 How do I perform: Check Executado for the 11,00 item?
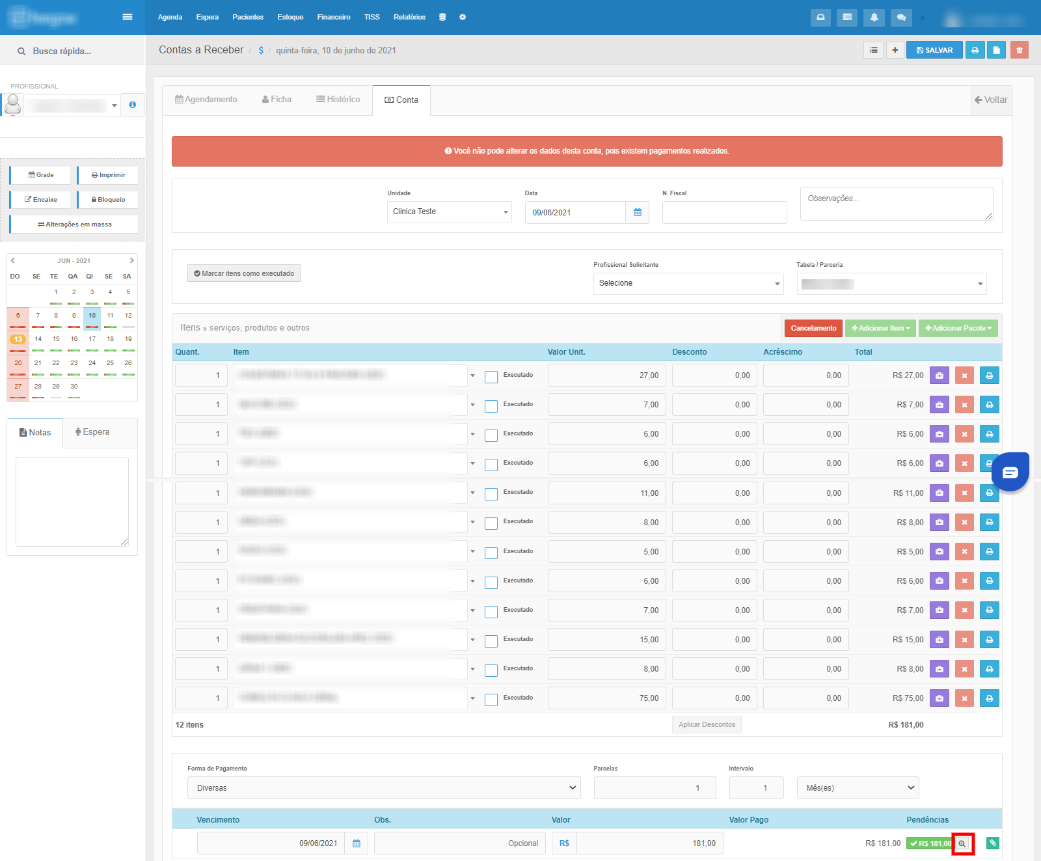(x=491, y=494)
